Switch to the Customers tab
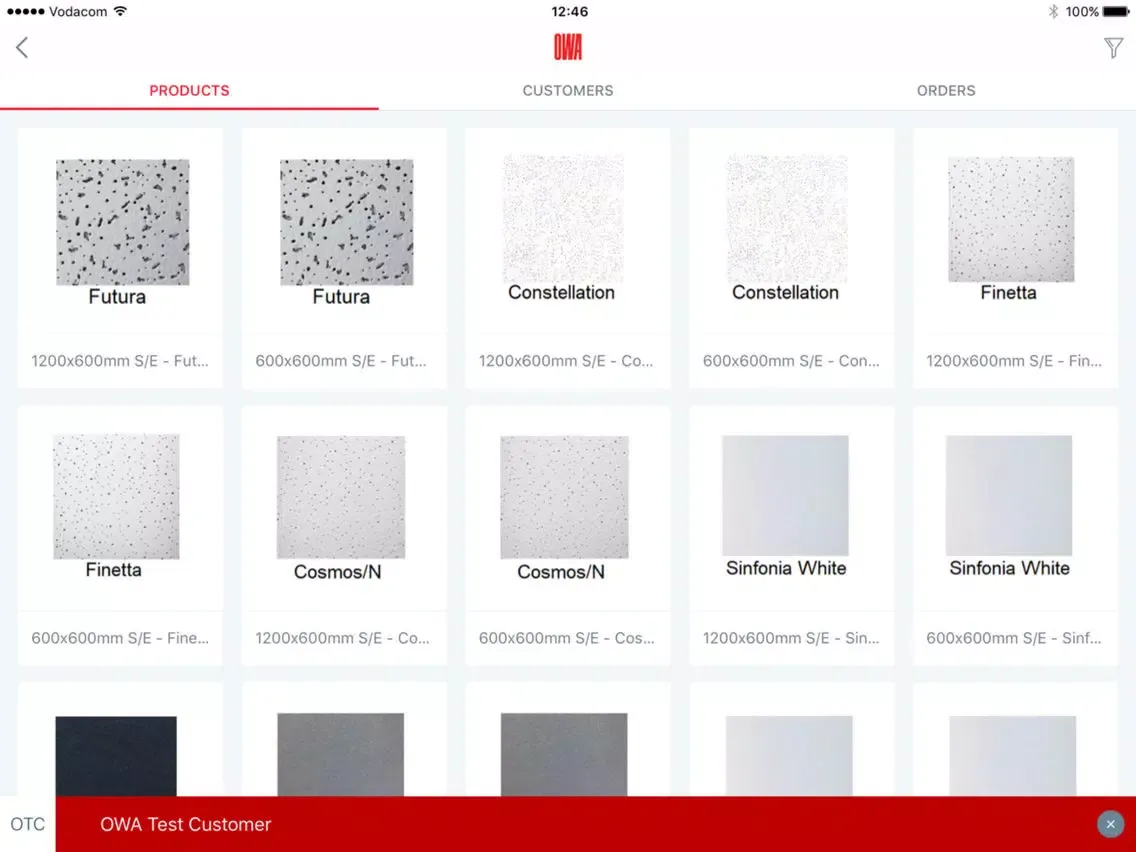 [x=568, y=91]
